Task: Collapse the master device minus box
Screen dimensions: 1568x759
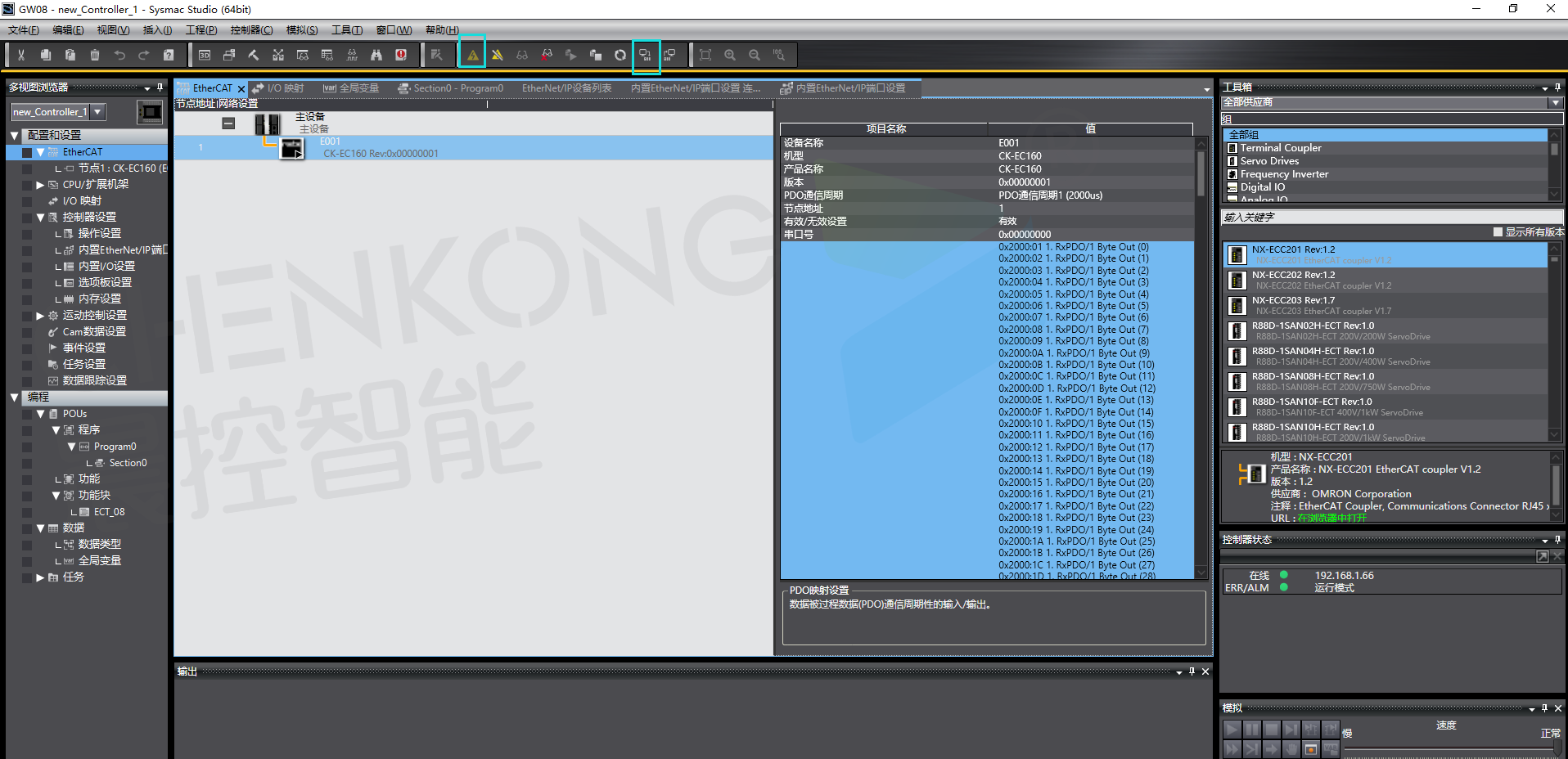Action: pos(228,124)
